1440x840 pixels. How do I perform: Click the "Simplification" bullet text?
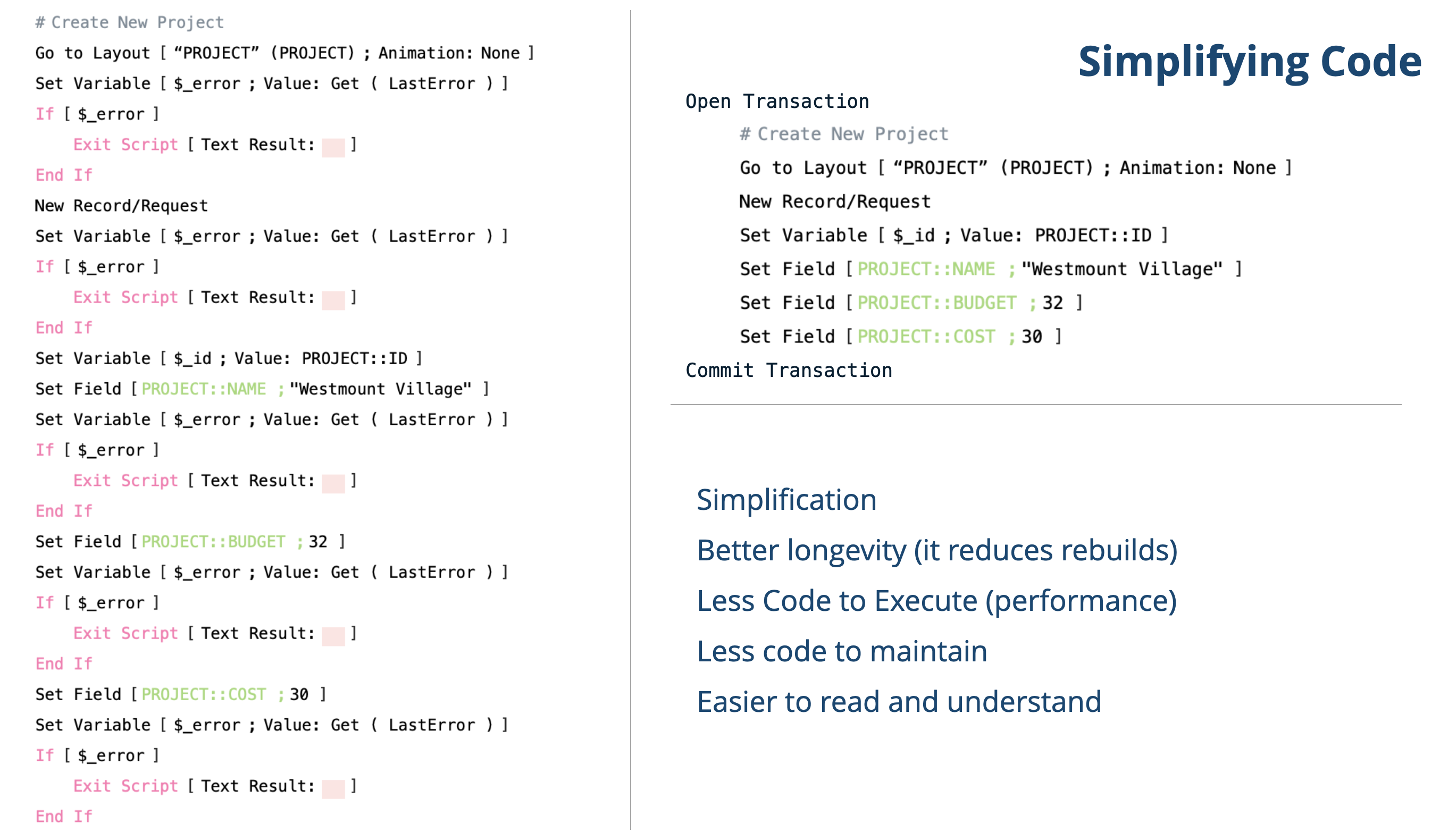[786, 500]
